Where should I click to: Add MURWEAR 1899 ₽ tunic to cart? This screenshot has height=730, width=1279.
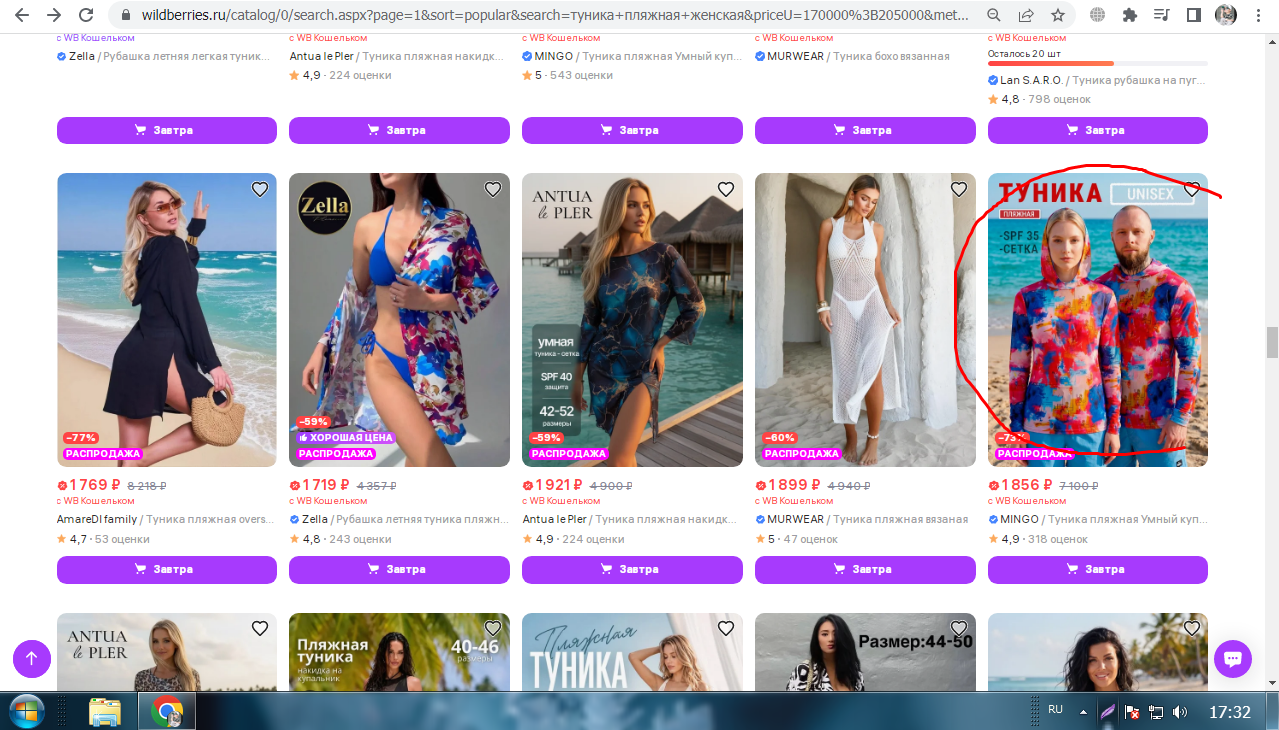[x=865, y=570]
